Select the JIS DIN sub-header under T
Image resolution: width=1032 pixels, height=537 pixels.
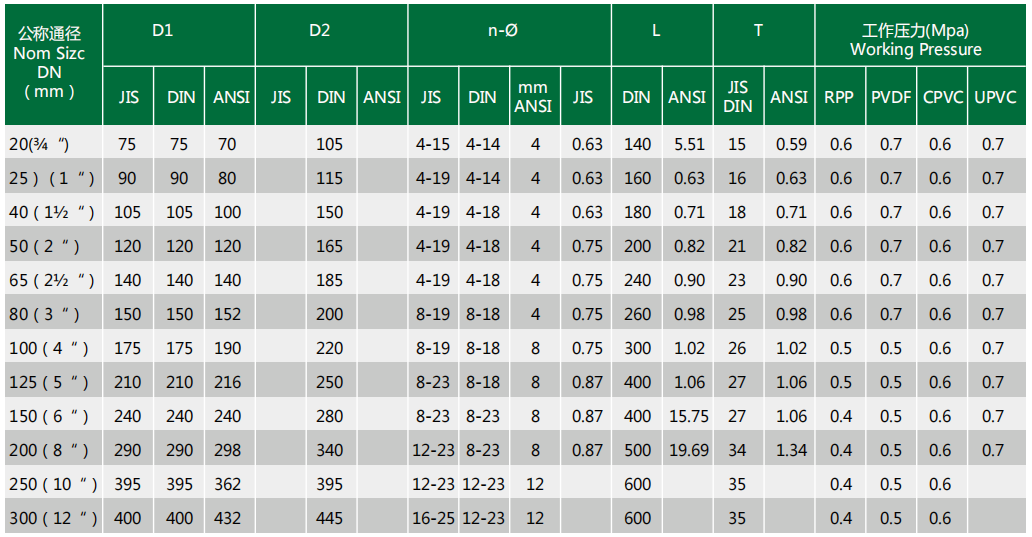737,97
